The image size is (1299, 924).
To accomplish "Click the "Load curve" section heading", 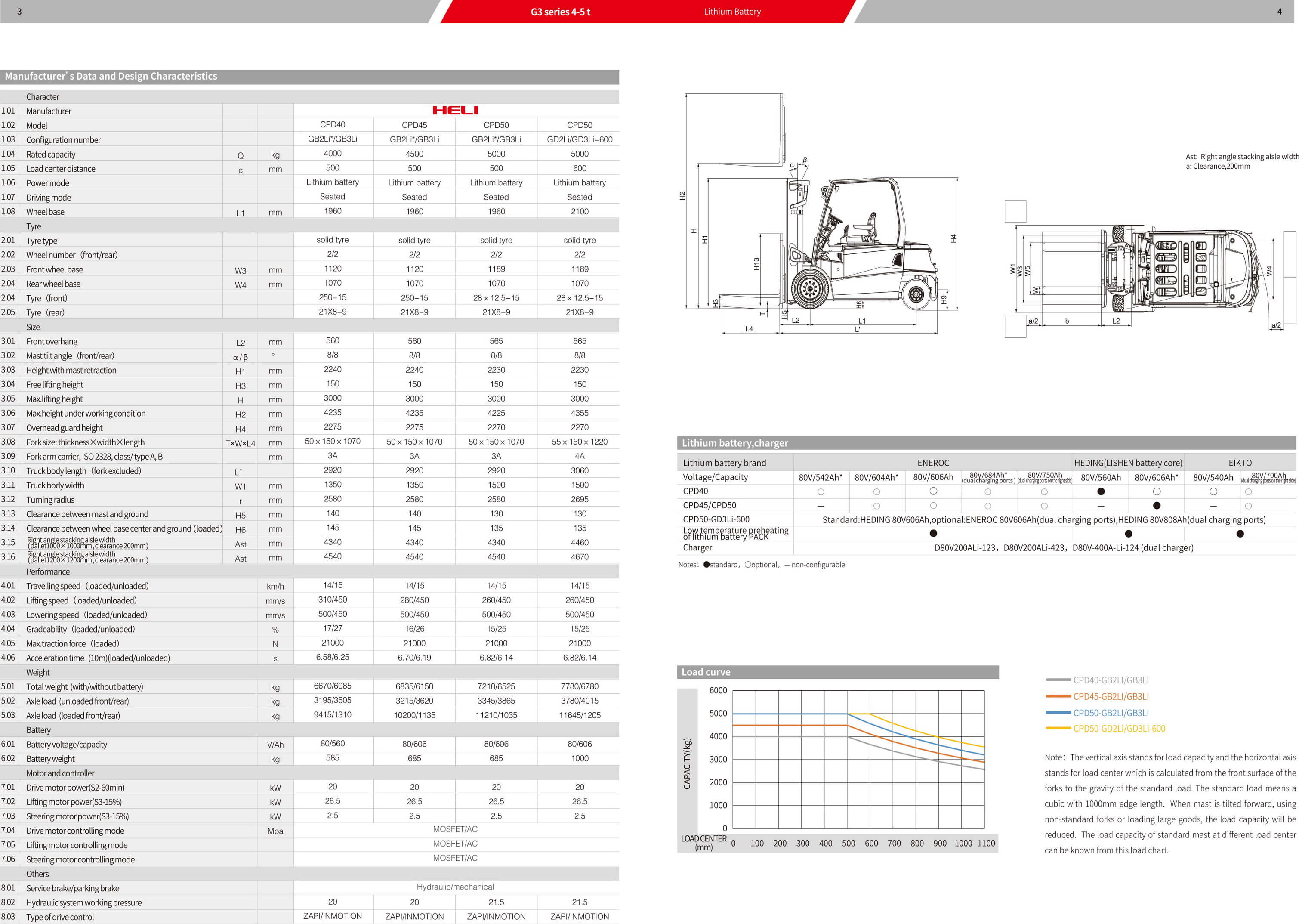I will point(706,672).
